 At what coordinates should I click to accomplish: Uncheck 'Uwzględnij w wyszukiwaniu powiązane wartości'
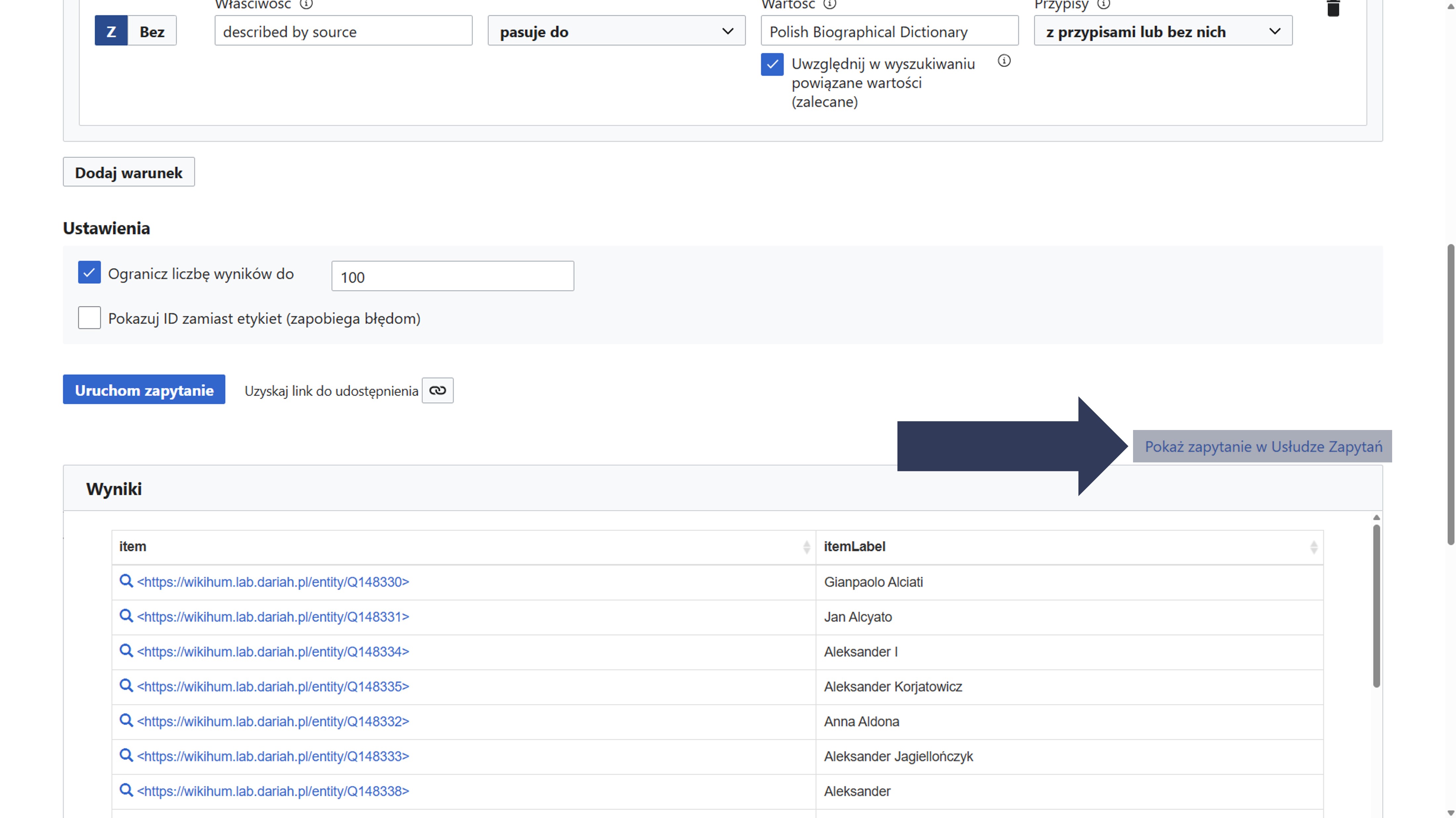tap(772, 65)
